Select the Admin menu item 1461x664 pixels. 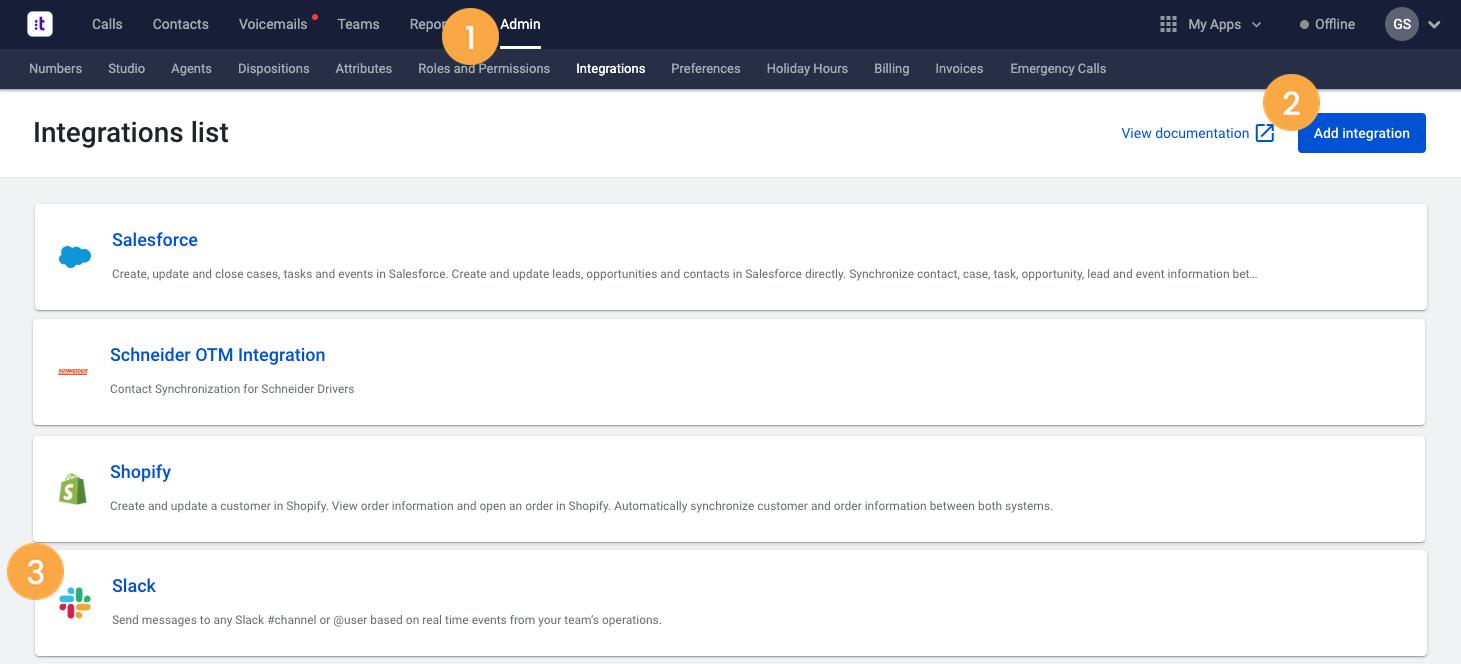521,24
